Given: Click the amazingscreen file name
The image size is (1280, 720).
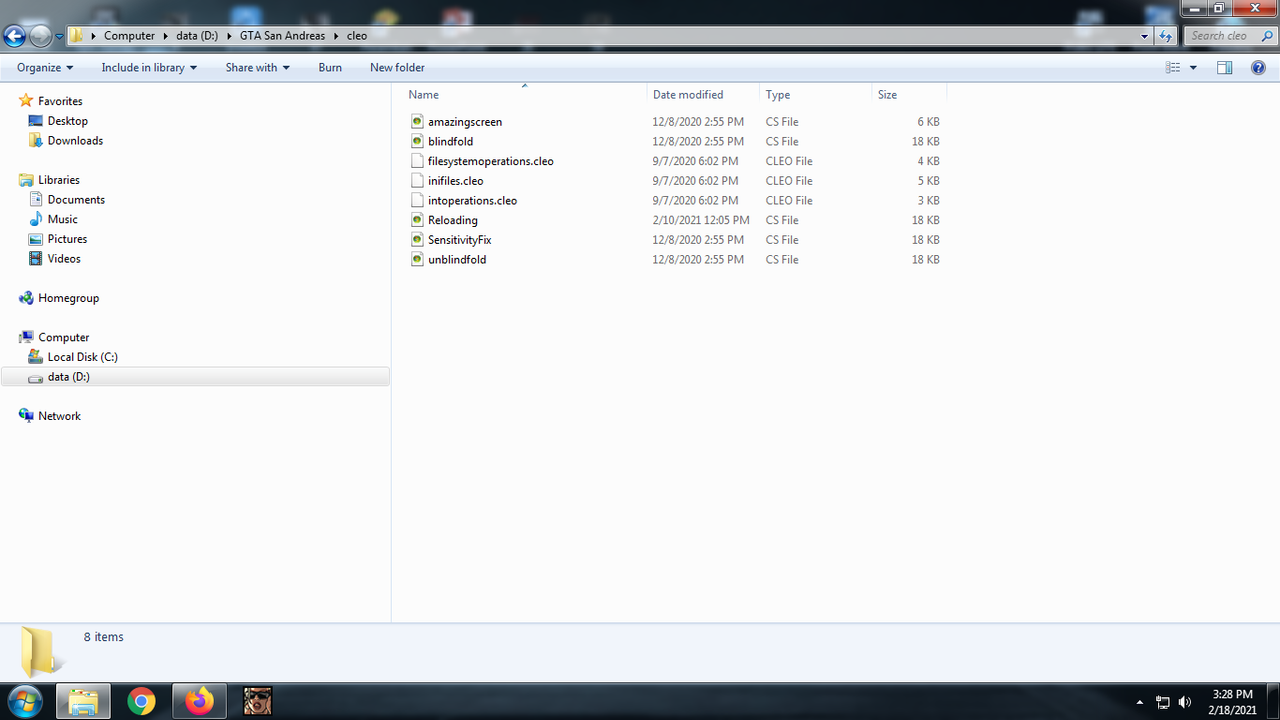Looking at the screenshot, I should coord(465,122).
